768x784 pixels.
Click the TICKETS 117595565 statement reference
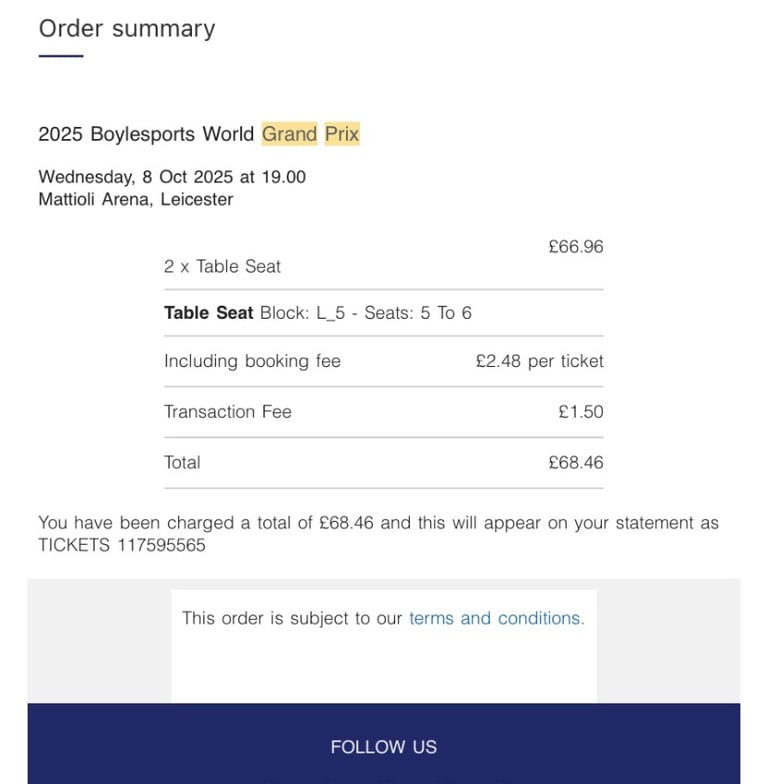click(122, 545)
